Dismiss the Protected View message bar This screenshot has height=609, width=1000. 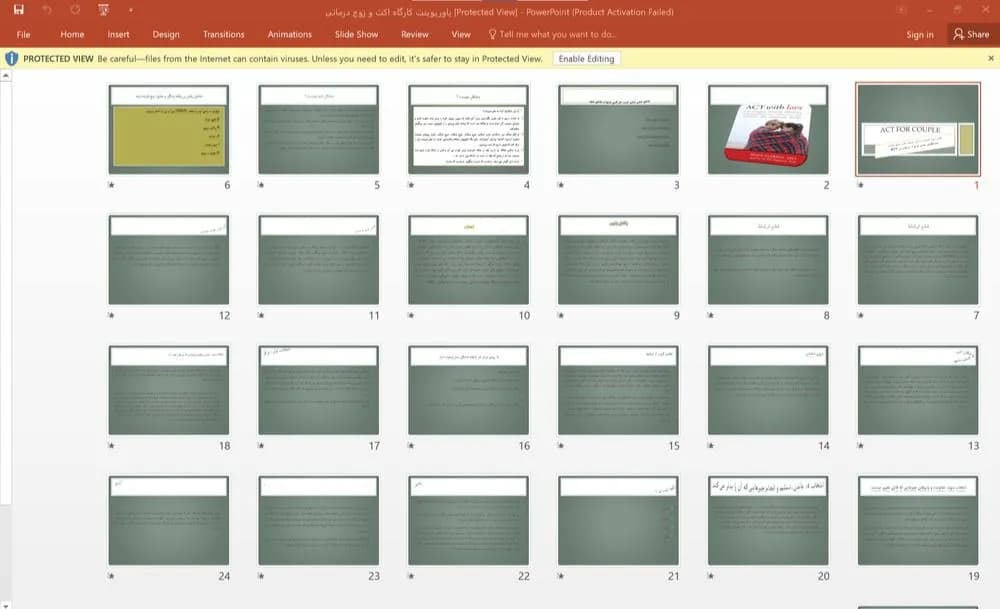[990, 58]
